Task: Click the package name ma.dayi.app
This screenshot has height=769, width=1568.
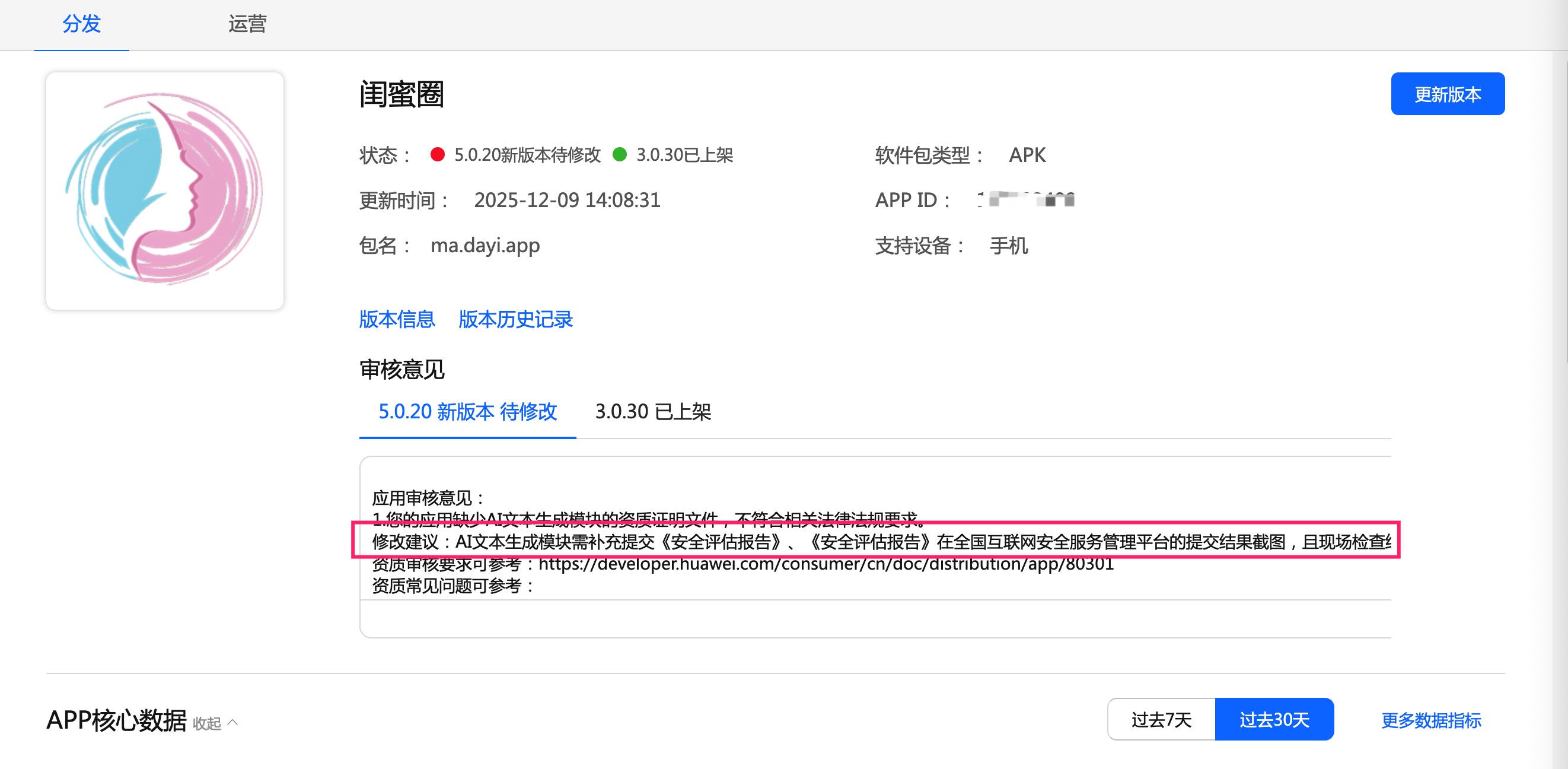Action: (485, 246)
